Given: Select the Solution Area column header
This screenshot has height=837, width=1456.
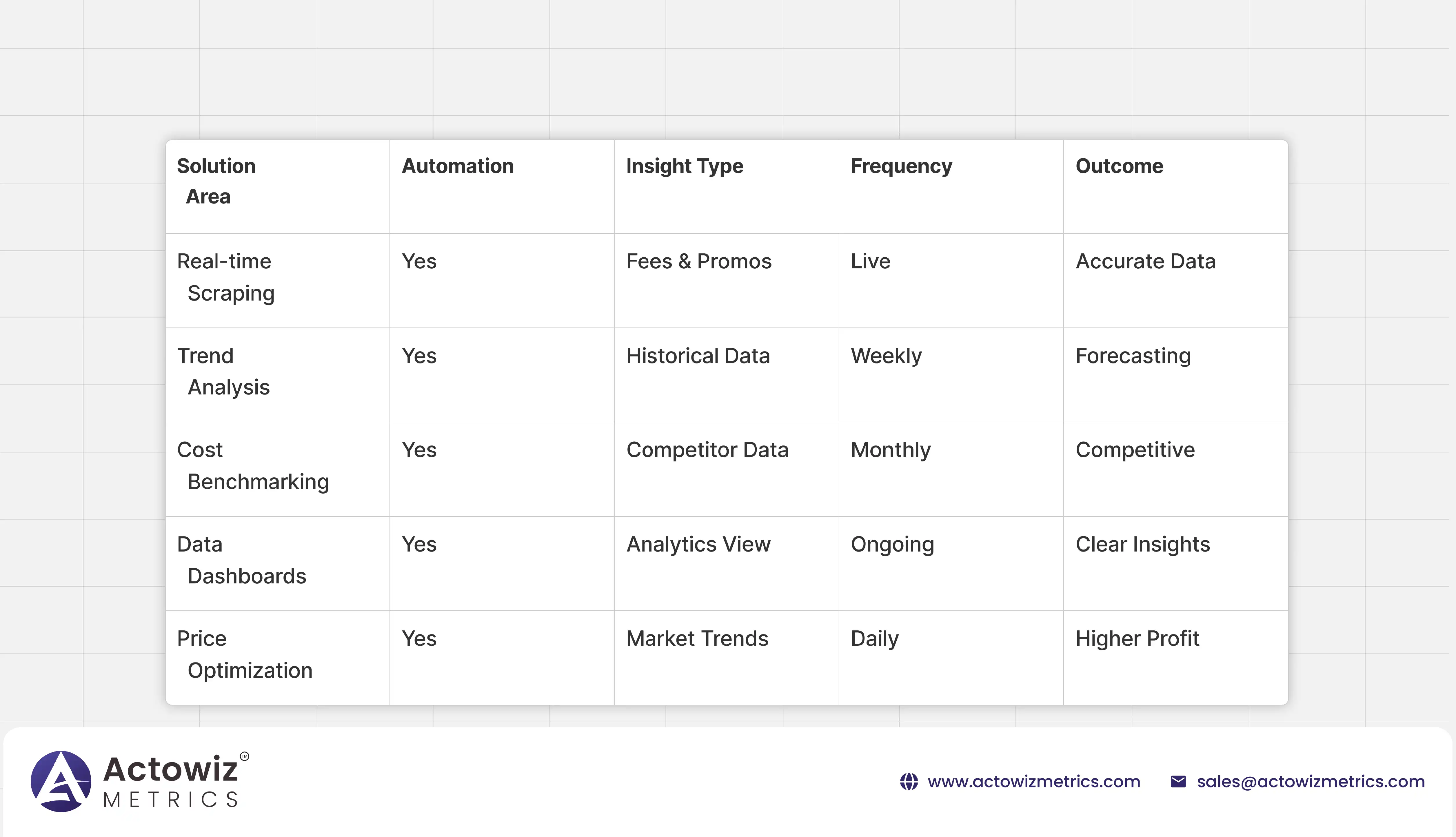Looking at the screenshot, I should pos(216,181).
